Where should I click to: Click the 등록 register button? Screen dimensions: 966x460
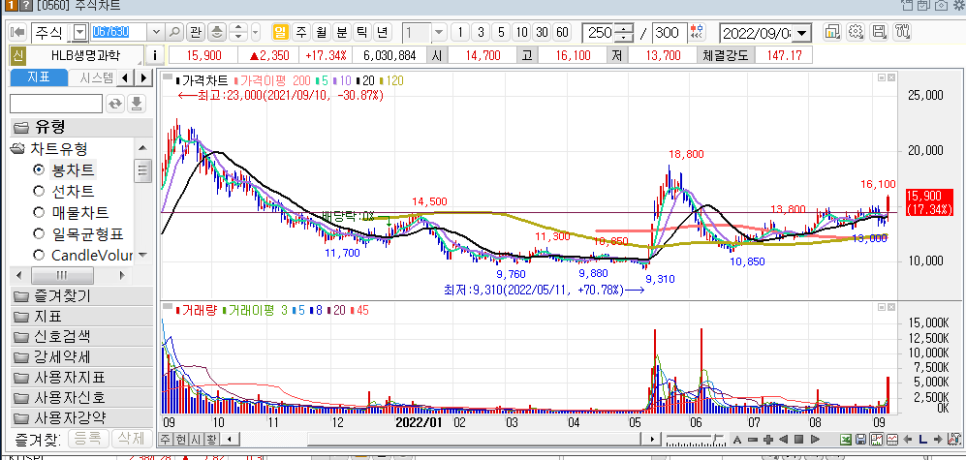88,438
